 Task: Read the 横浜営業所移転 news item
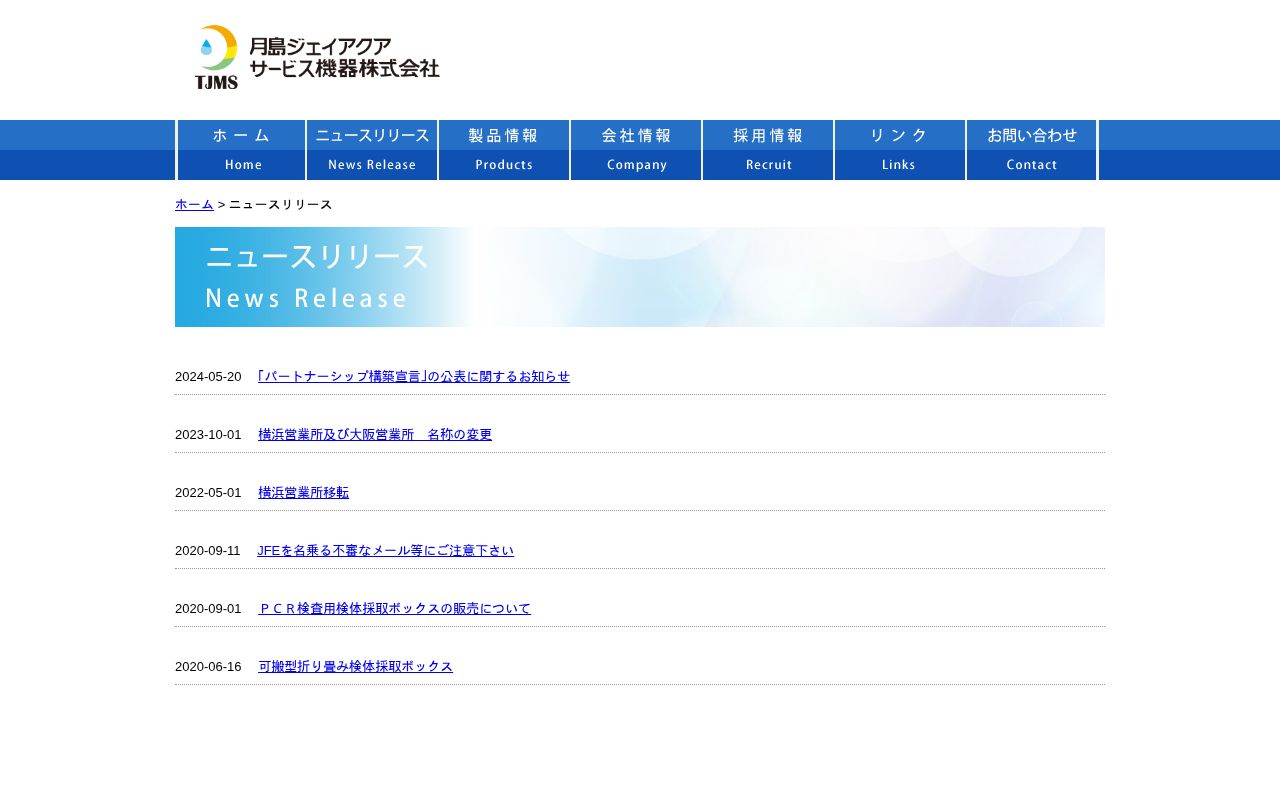(x=303, y=493)
